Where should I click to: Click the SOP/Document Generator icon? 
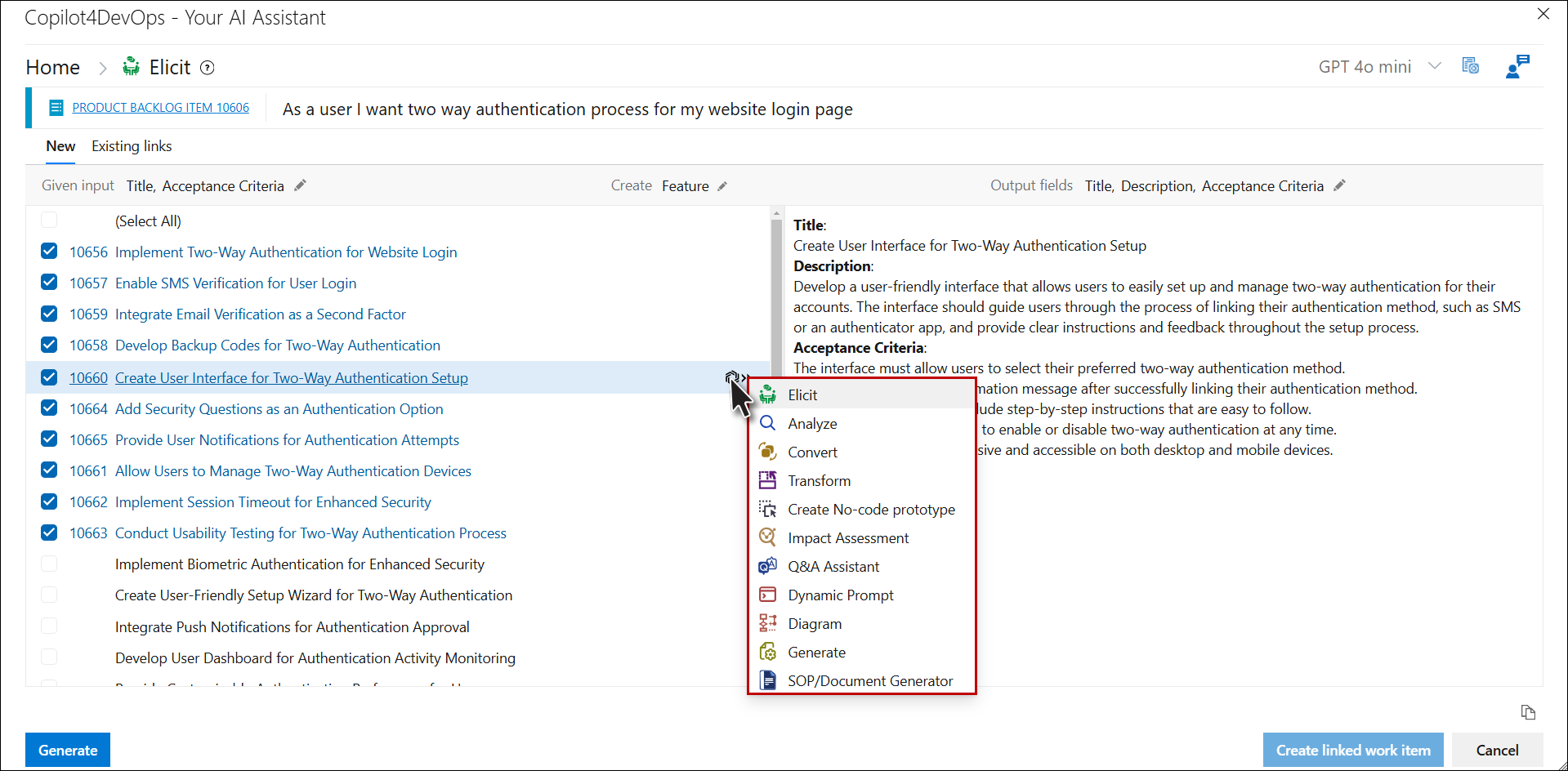(x=767, y=680)
